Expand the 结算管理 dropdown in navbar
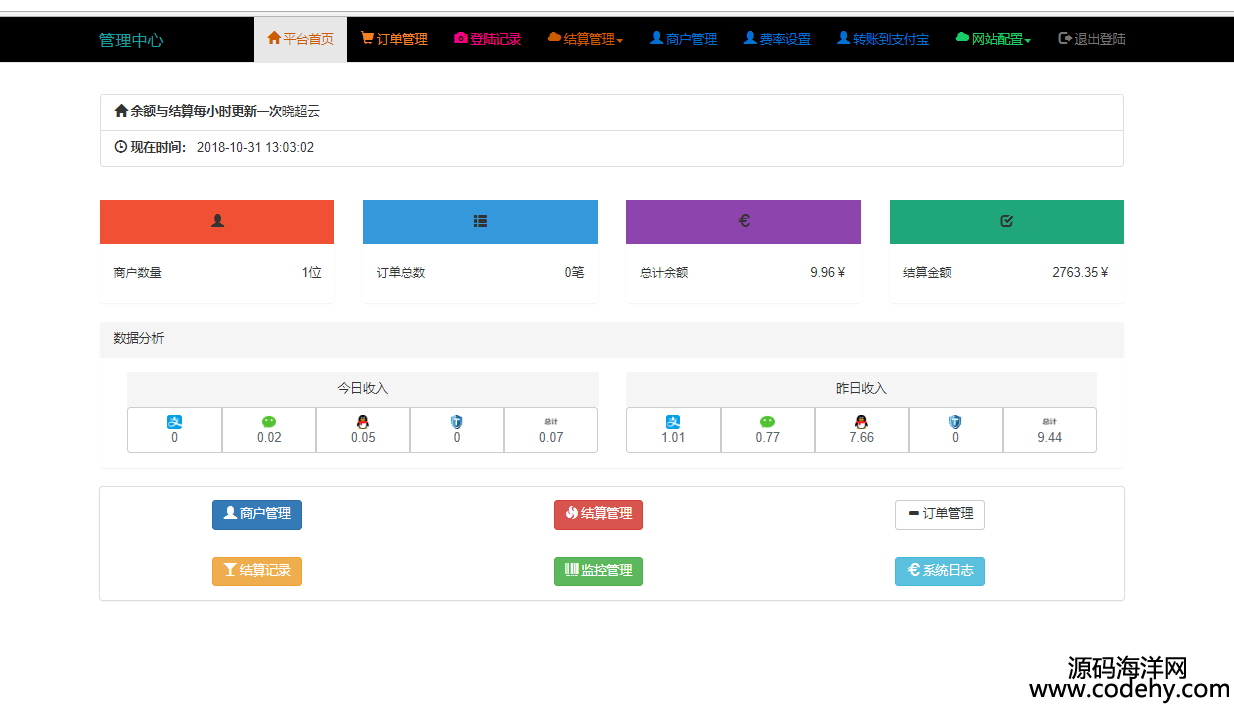This screenshot has height=709, width=1234. point(585,40)
